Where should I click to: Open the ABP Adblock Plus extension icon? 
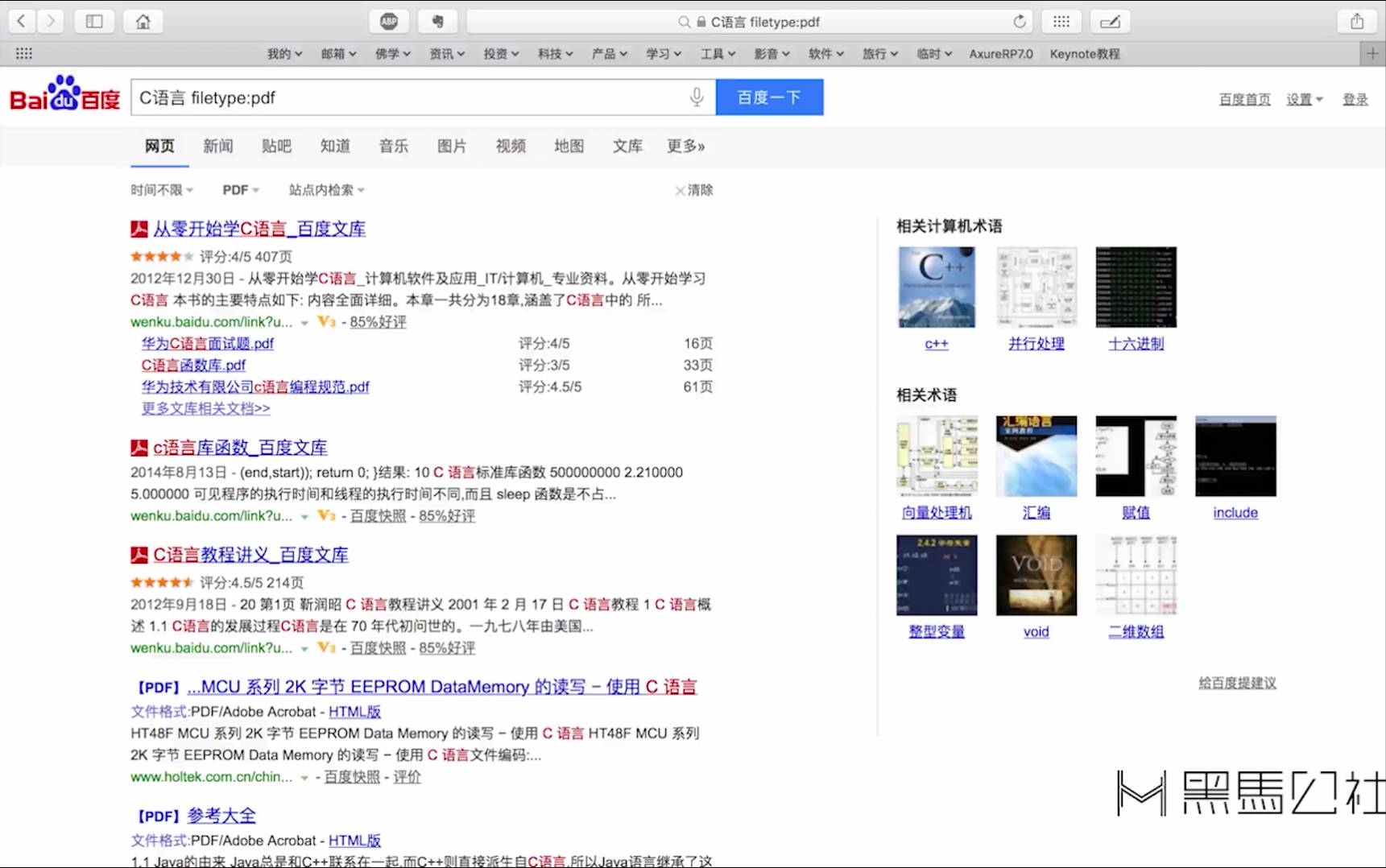[389, 22]
